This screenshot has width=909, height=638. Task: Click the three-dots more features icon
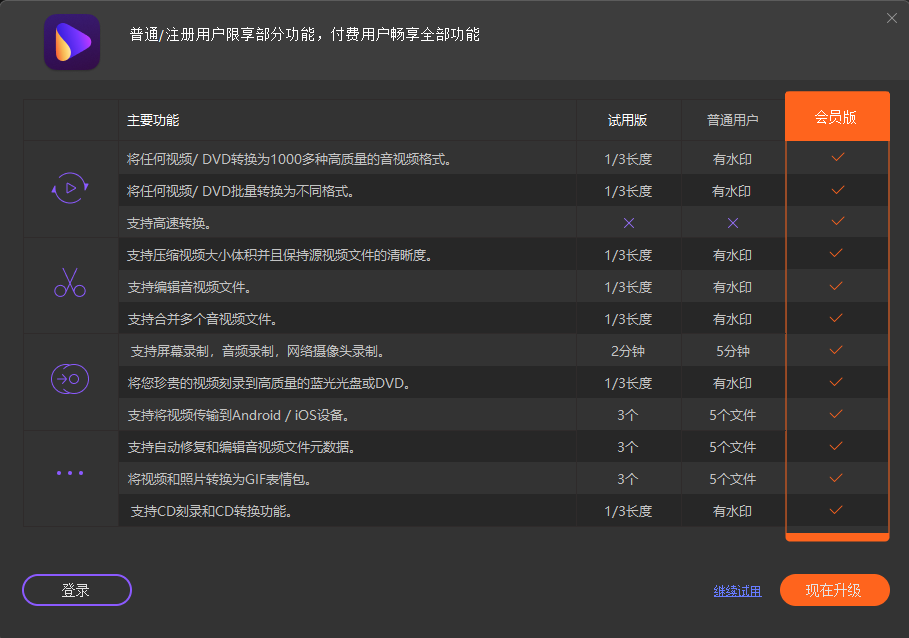tap(70, 472)
